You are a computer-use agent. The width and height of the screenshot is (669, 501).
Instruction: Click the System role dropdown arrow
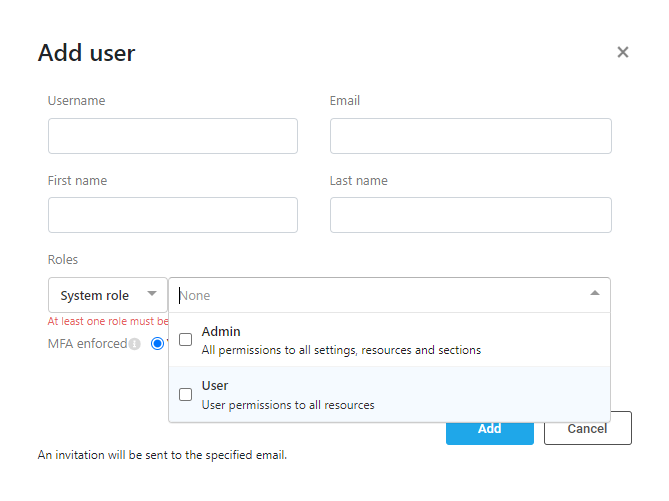[152, 294]
